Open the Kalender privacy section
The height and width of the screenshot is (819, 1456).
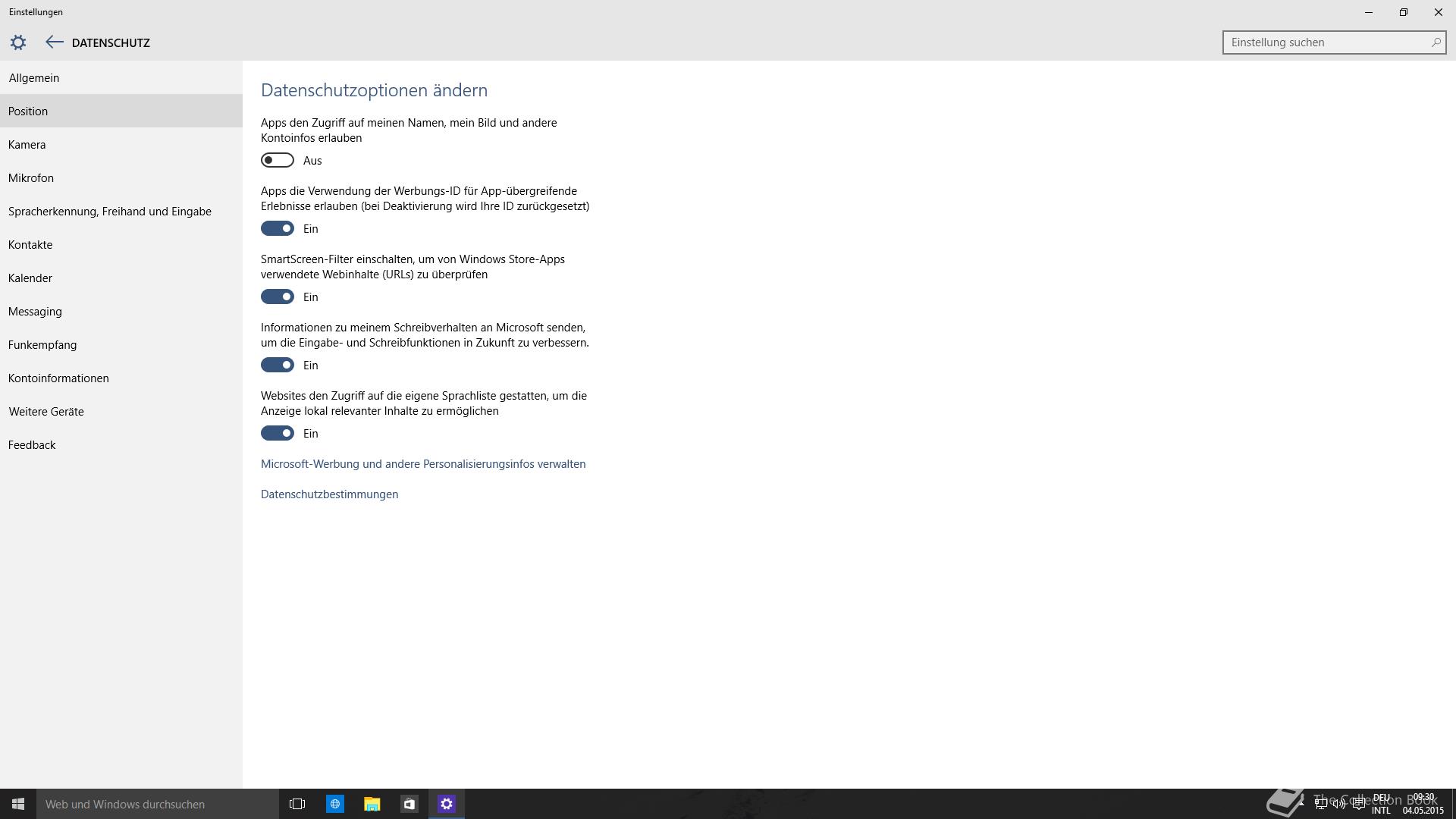121,278
